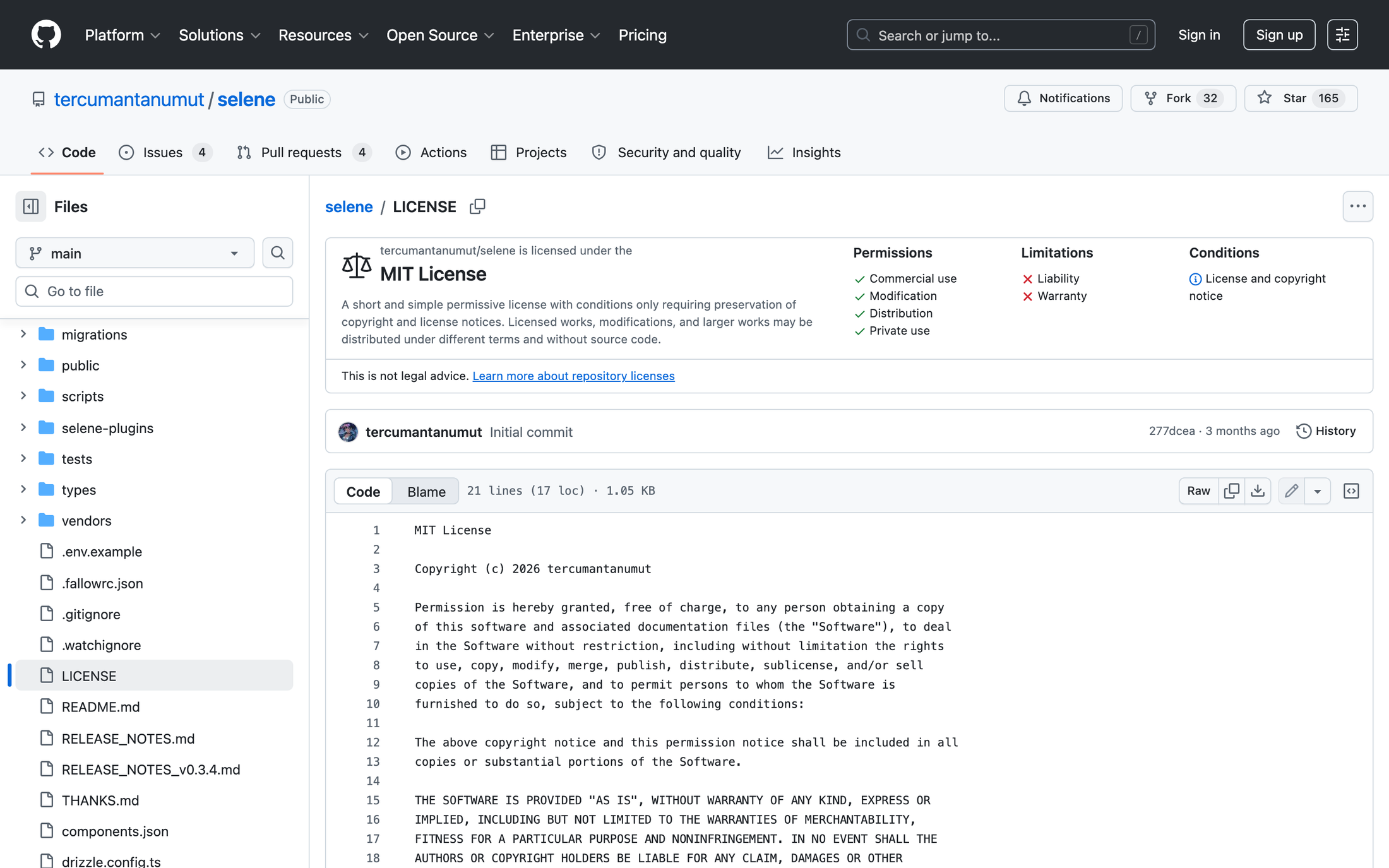1389x868 pixels.
Task: Go to the Pull requests tab
Action: click(304, 153)
